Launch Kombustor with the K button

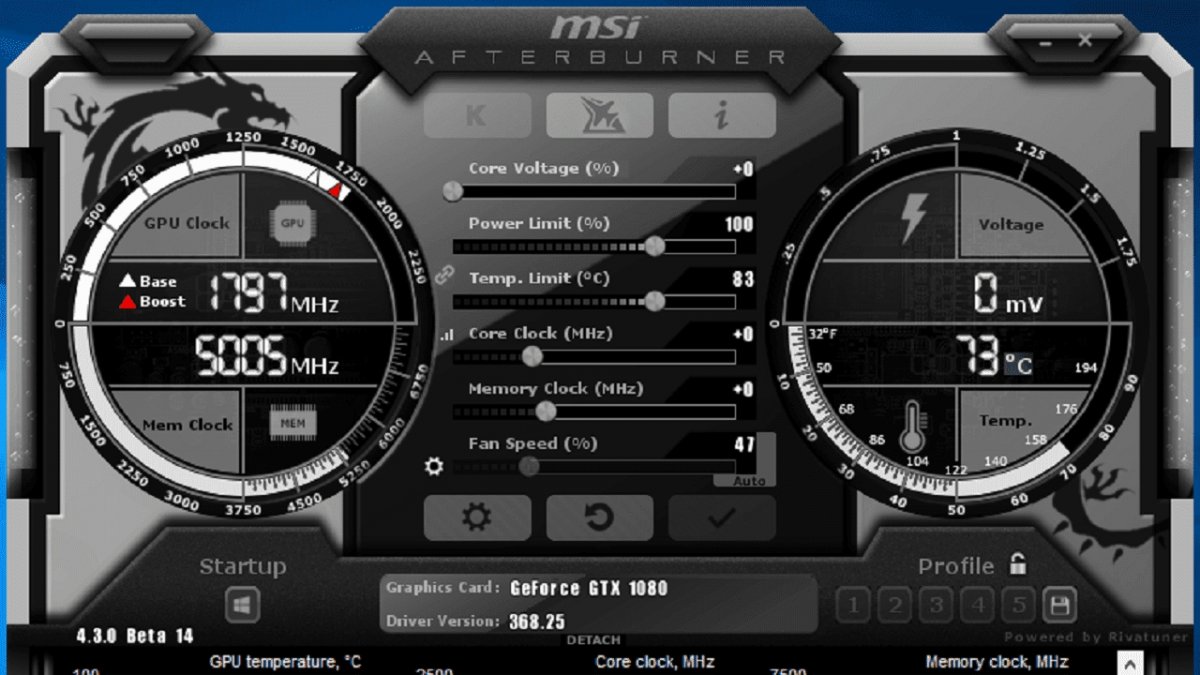click(x=477, y=116)
